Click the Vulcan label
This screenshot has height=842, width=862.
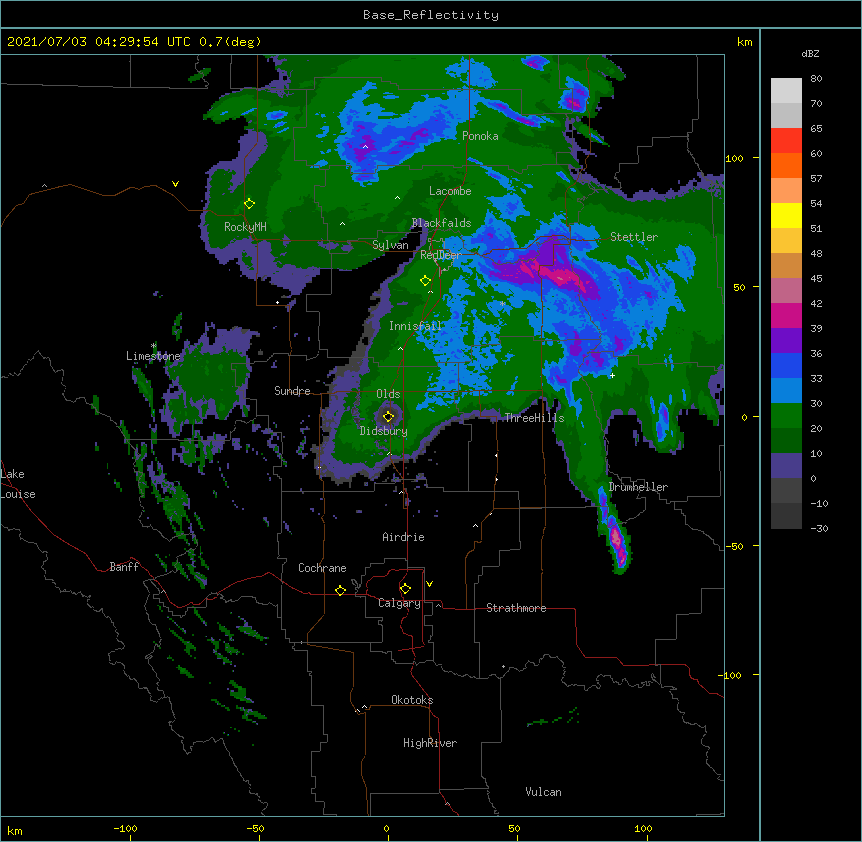coord(543,792)
